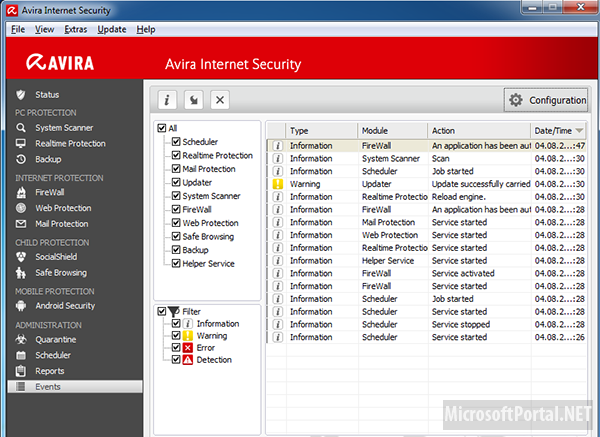Uncheck the Warning filter checkbox
Screen dimensions: 600x437
[176, 336]
